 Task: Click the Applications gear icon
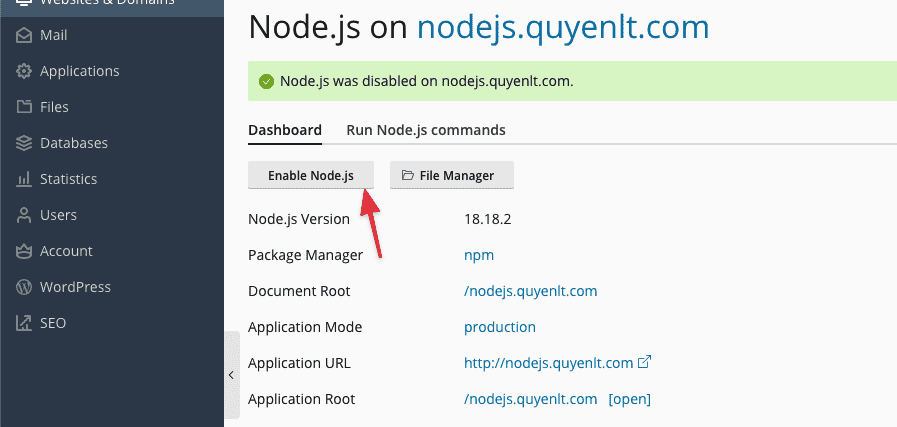coord(24,71)
